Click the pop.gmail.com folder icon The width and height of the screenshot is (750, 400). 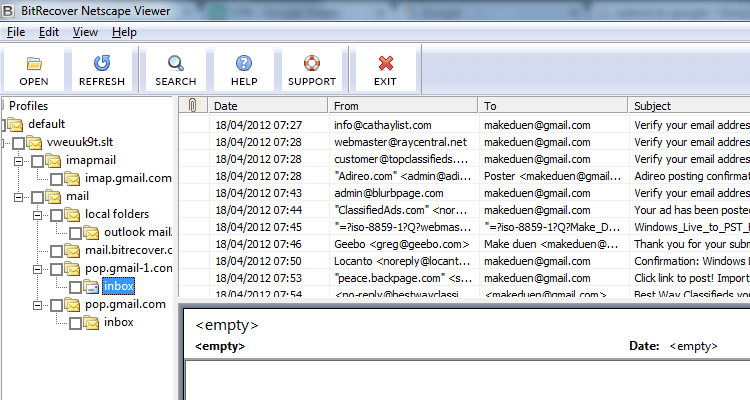(x=72, y=304)
